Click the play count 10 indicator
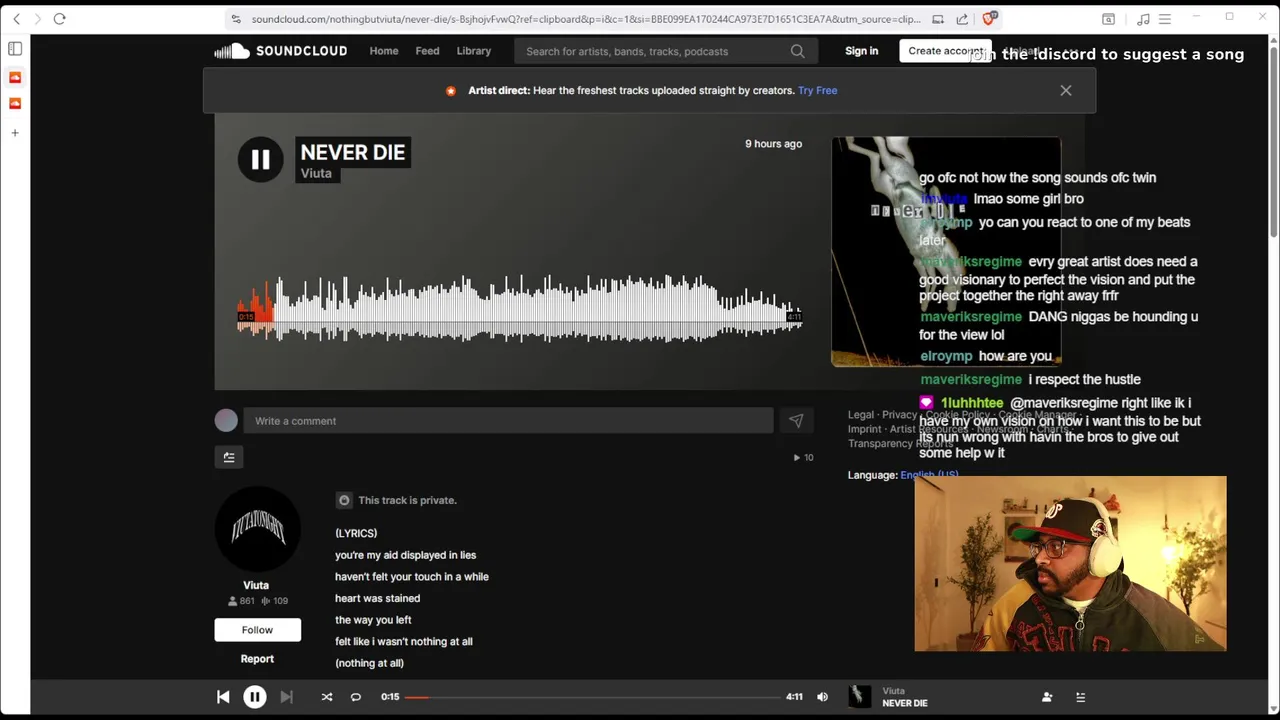This screenshot has width=1280, height=720. click(x=803, y=458)
